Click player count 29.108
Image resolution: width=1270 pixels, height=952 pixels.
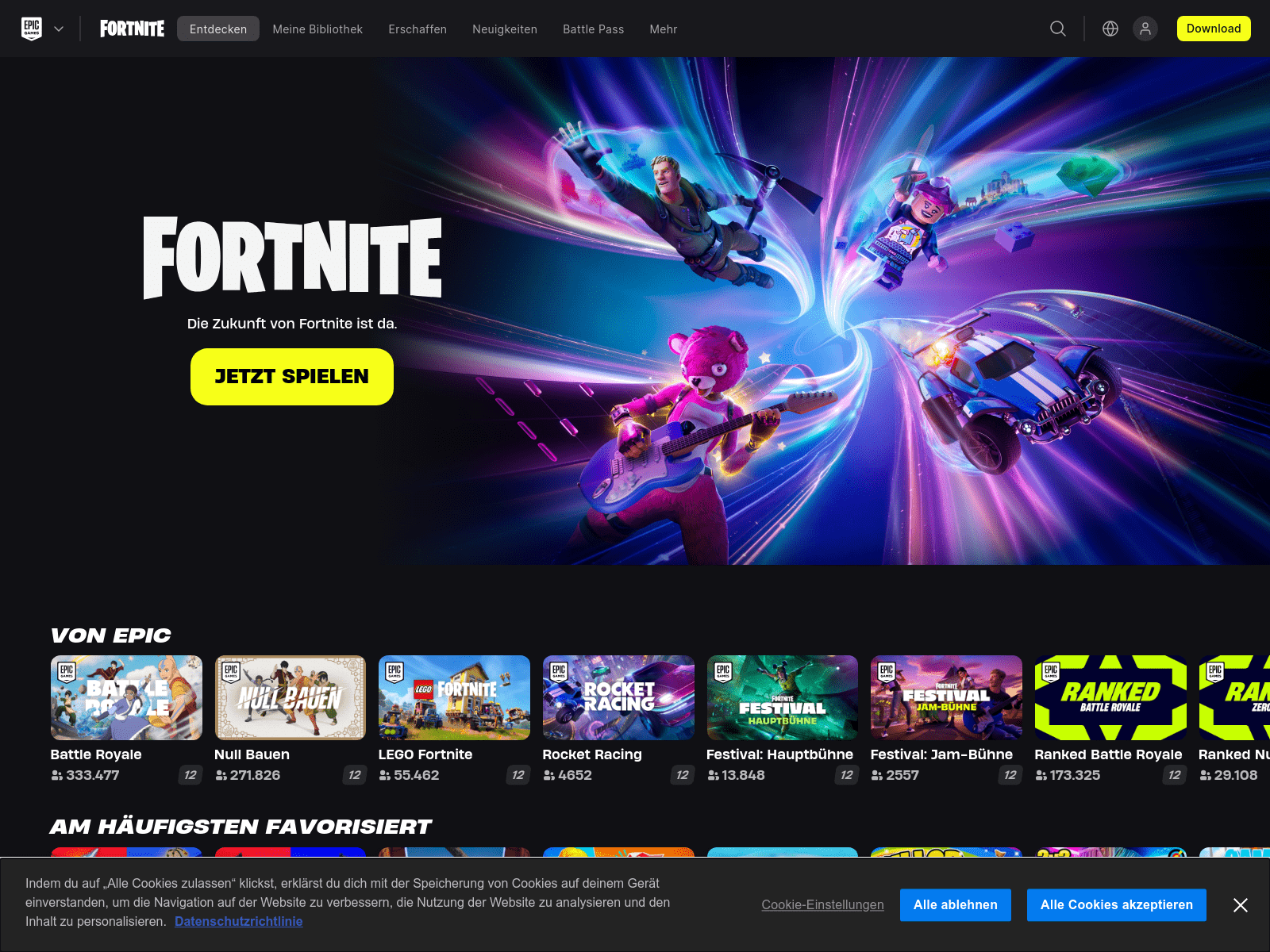pyautogui.click(x=1236, y=775)
